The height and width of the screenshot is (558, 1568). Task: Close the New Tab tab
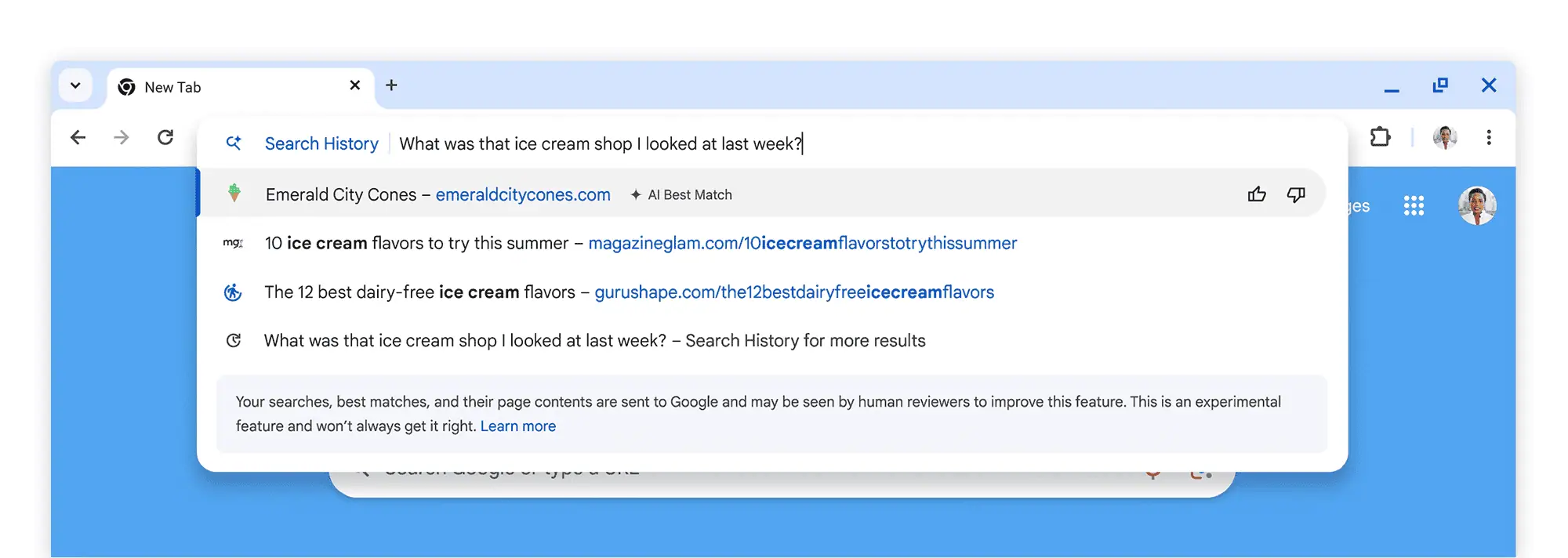(354, 85)
